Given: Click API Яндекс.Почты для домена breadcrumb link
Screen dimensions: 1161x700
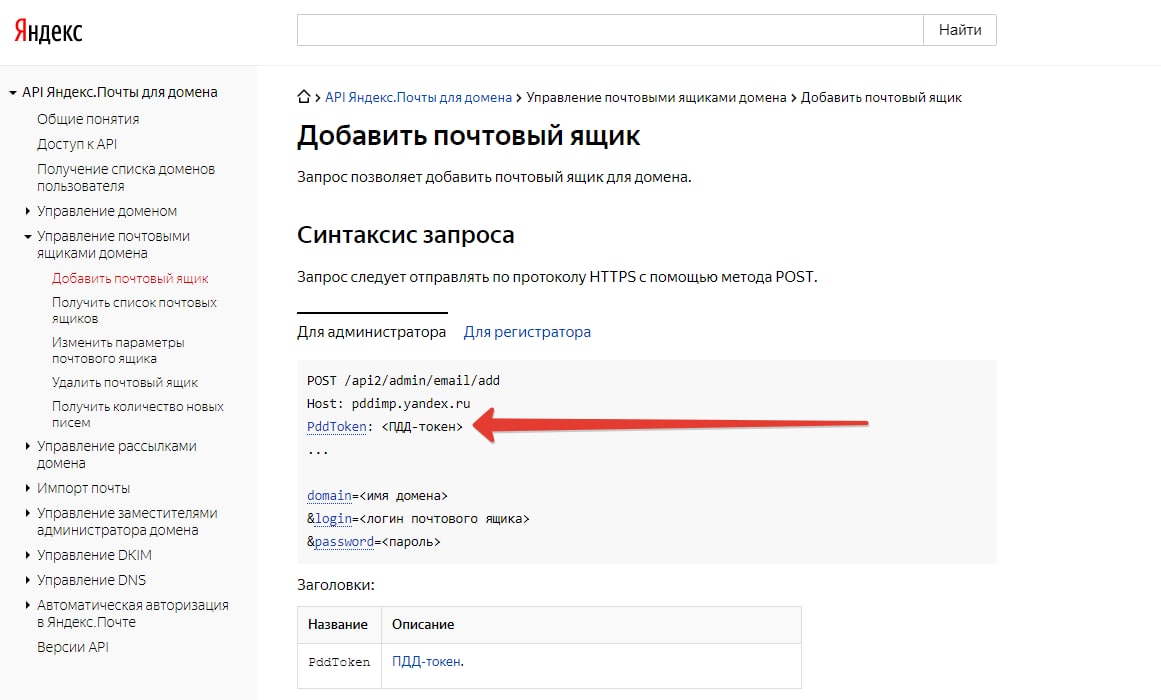Looking at the screenshot, I should click(x=418, y=98).
